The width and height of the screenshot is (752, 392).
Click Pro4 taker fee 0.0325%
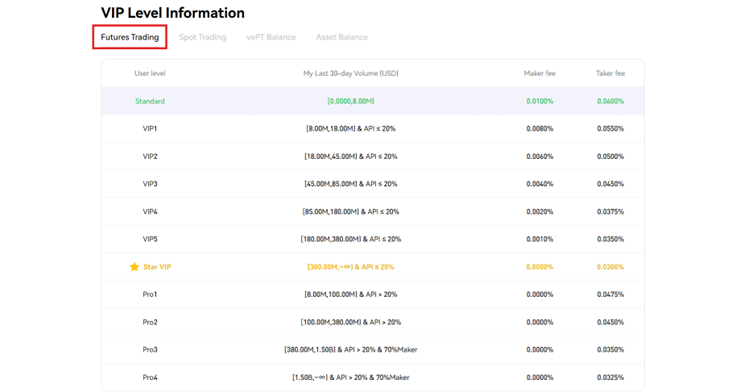click(x=611, y=377)
